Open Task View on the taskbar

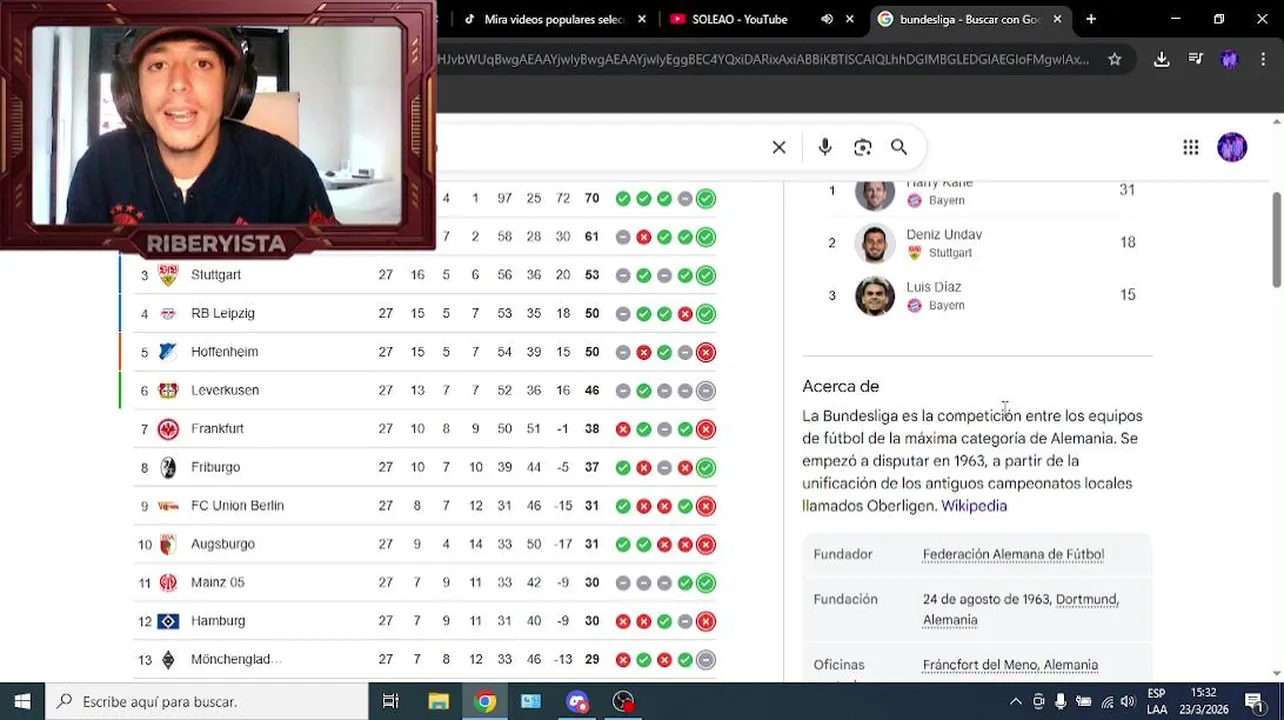coord(391,702)
